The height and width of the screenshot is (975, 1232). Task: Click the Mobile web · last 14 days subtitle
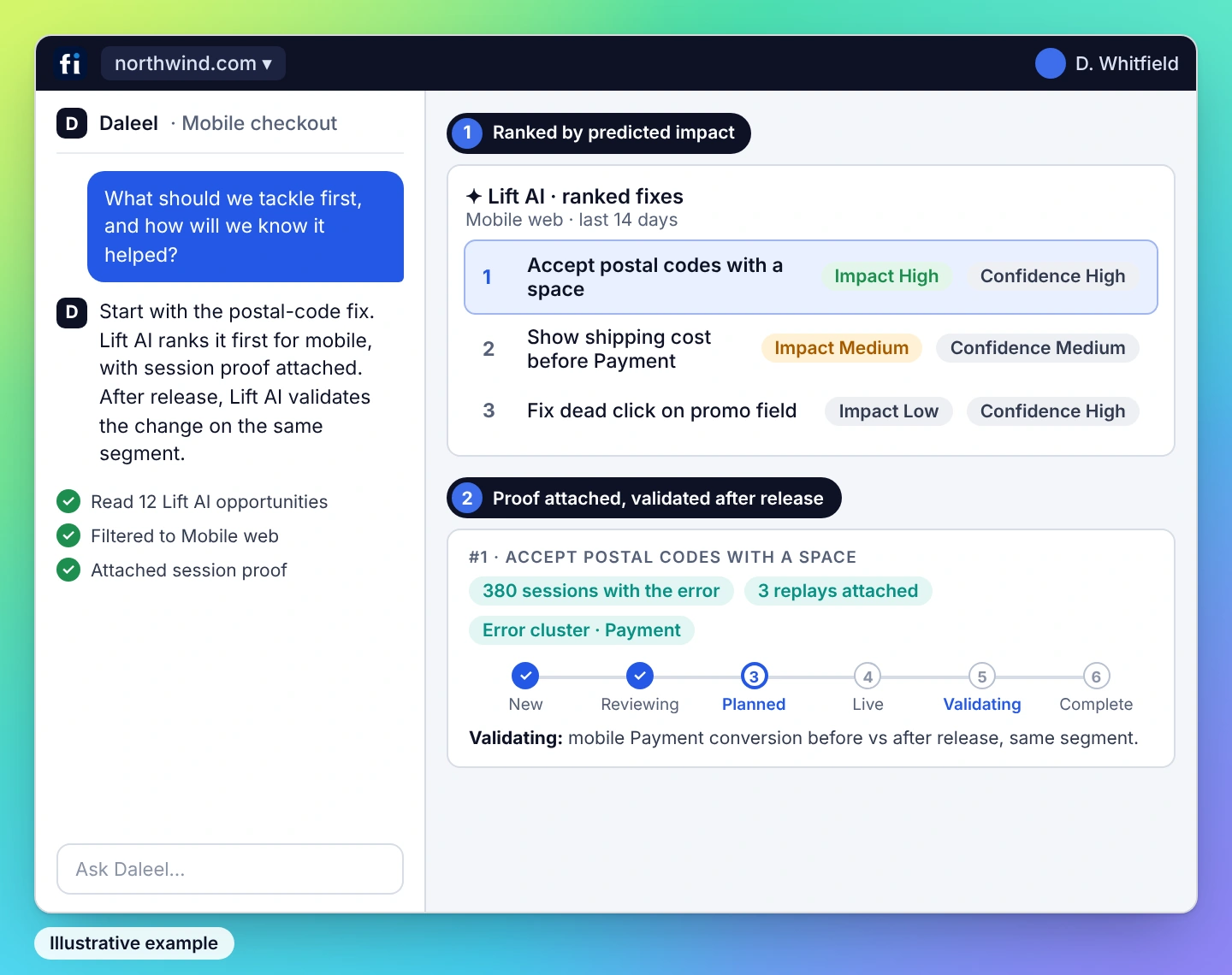tap(572, 220)
